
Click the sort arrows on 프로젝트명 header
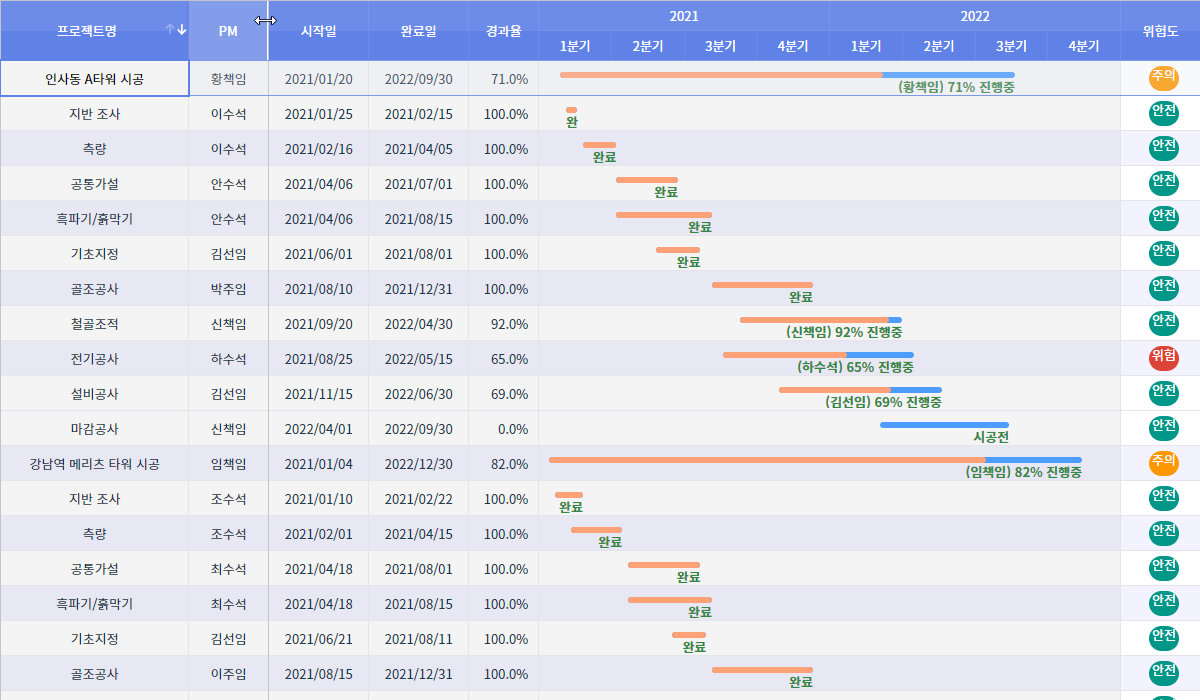pos(176,28)
